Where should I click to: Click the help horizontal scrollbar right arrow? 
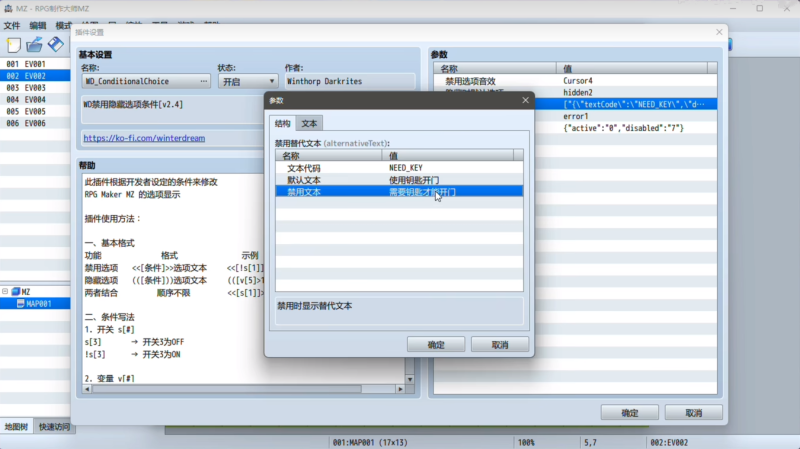click(401, 389)
